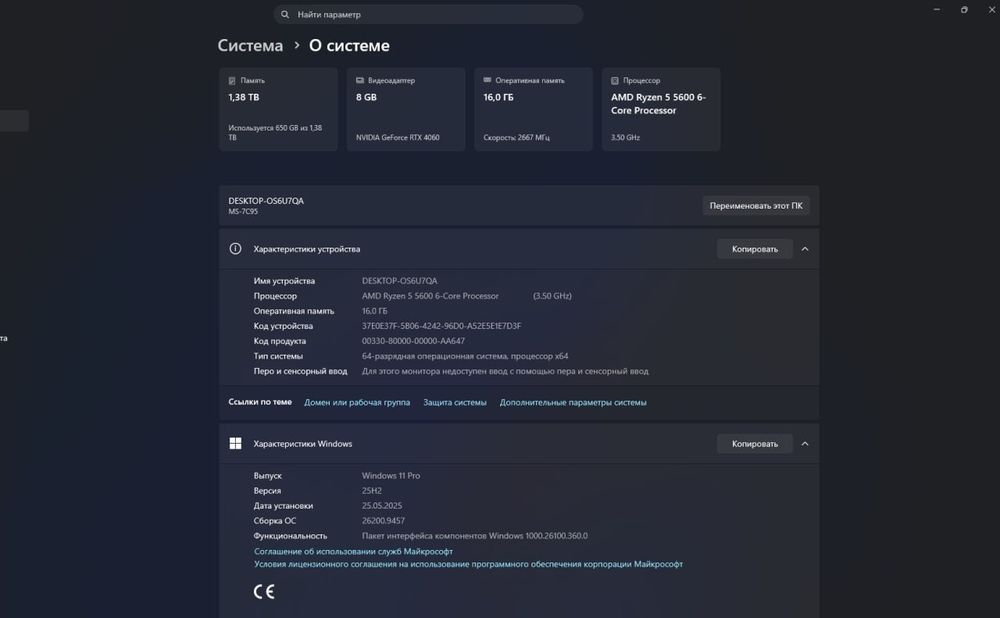Open the 1,38 ТВ storage card
Image resolution: width=1000 pixels, height=618 pixels.
coord(278,109)
